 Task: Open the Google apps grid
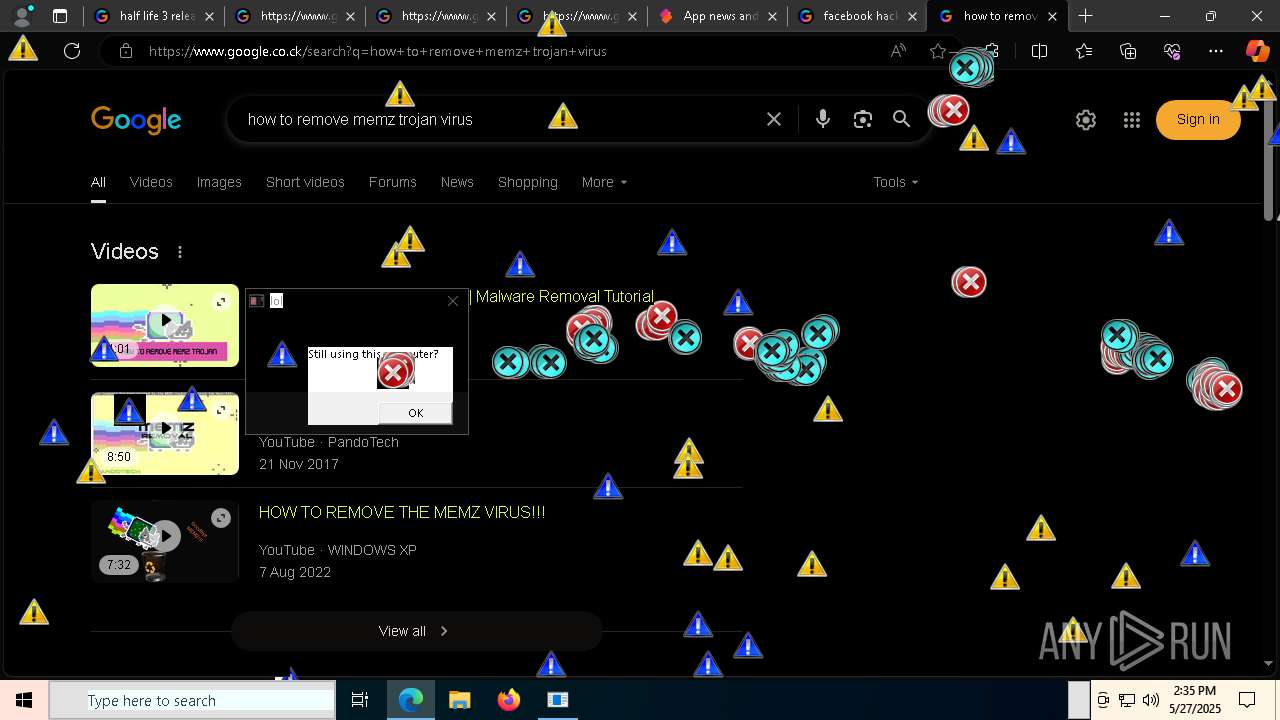(1131, 120)
